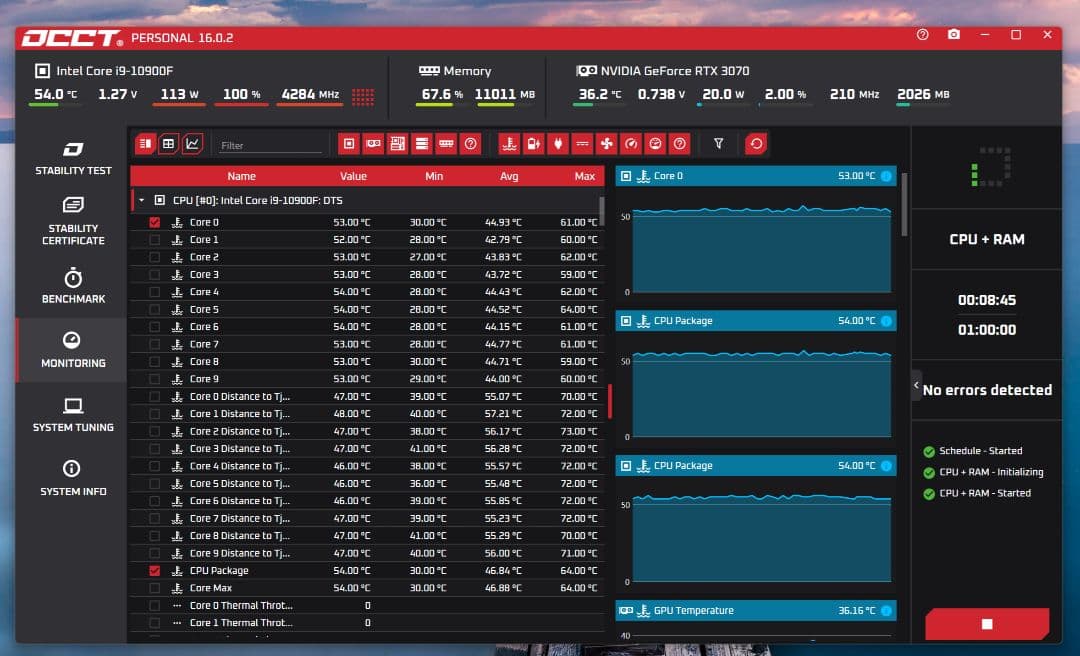Open the Core 0 graph info button
The image size is (1080, 656).
pyautogui.click(x=886, y=176)
